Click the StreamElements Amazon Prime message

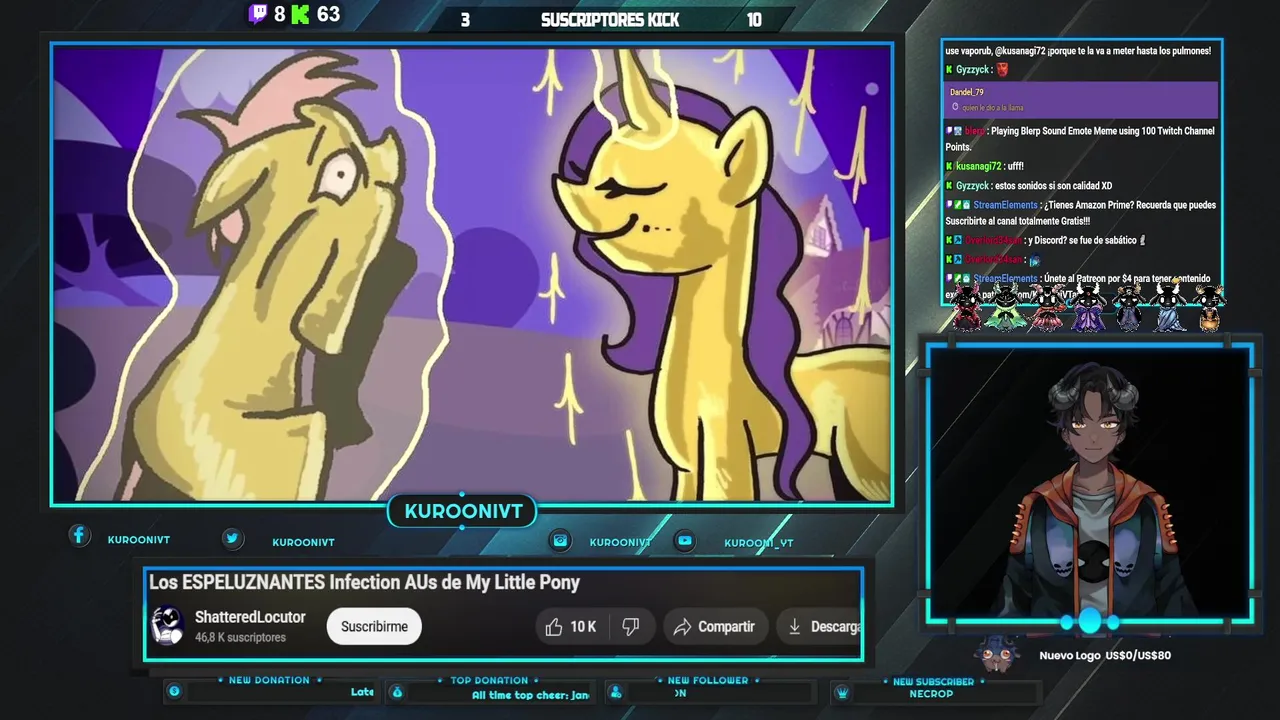pyautogui.click(x=1081, y=213)
